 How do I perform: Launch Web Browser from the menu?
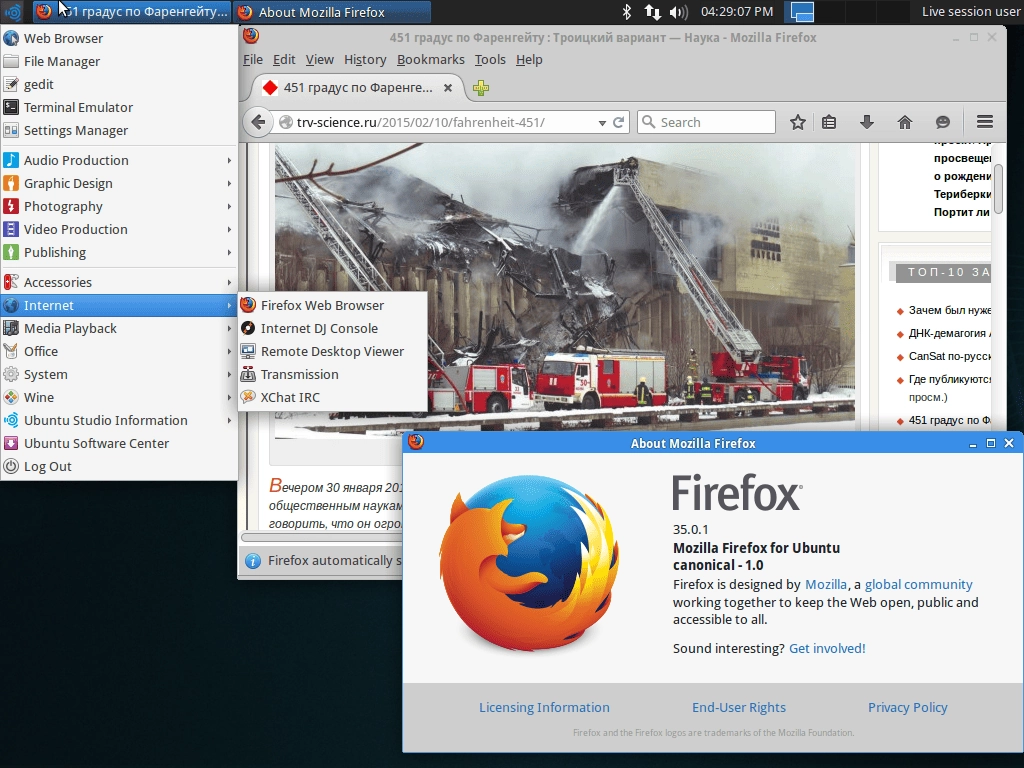pyautogui.click(x=119, y=38)
